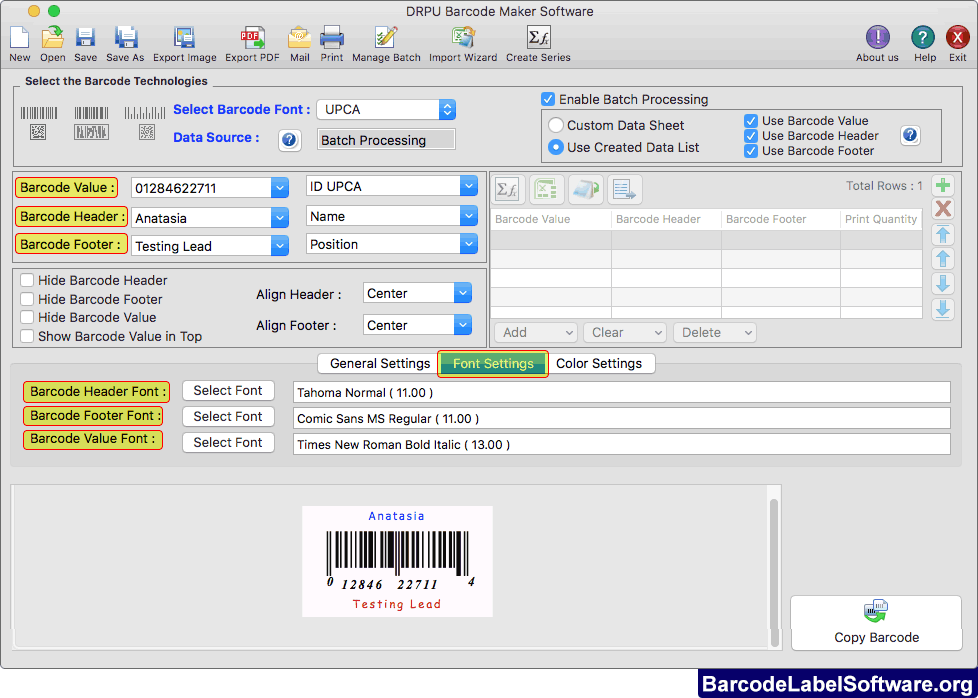Click Tahoma Normal font field
The image size is (978, 698).
click(x=621, y=392)
